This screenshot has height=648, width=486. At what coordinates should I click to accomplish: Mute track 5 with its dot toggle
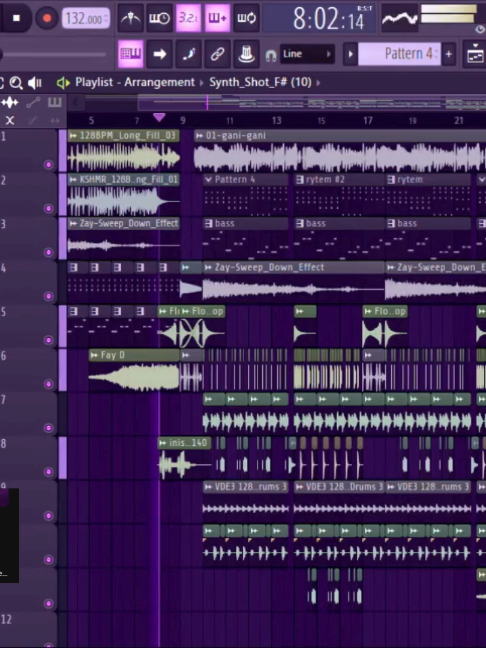pos(48,340)
